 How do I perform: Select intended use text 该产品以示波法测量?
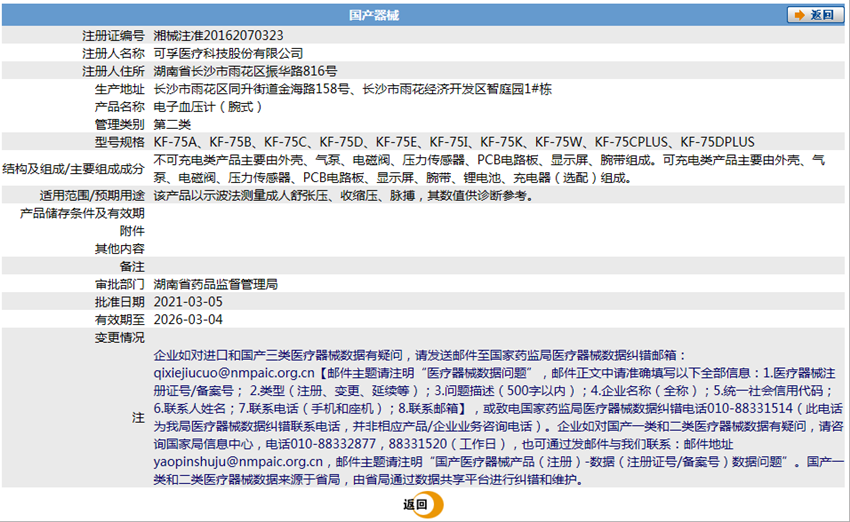click(x=344, y=195)
